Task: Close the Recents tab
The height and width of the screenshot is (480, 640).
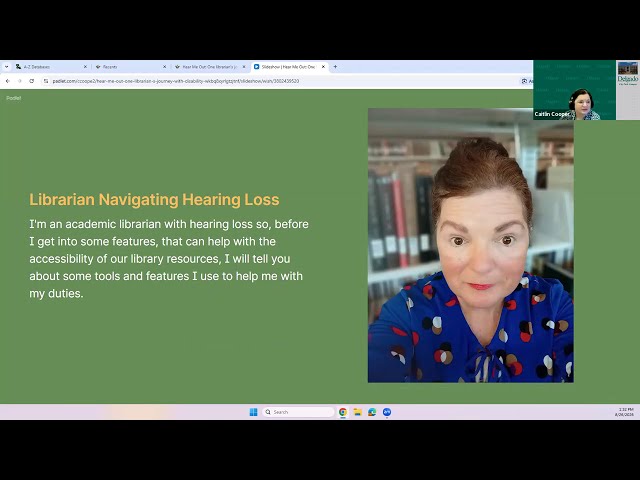Action: click(x=164, y=67)
